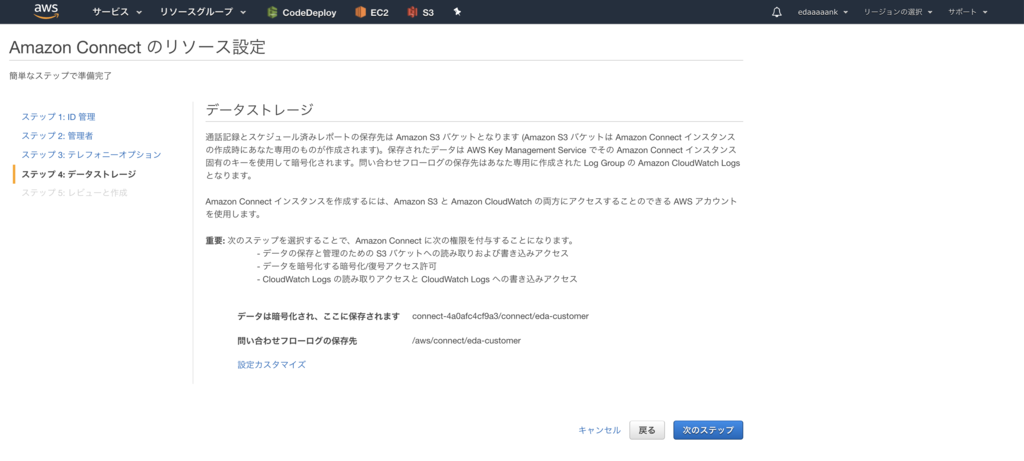1024x461 pixels.
Task: Click the S3 path connect-4a0afc4cf9a3/connect/eda-customer
Action: pyautogui.click(x=500, y=316)
